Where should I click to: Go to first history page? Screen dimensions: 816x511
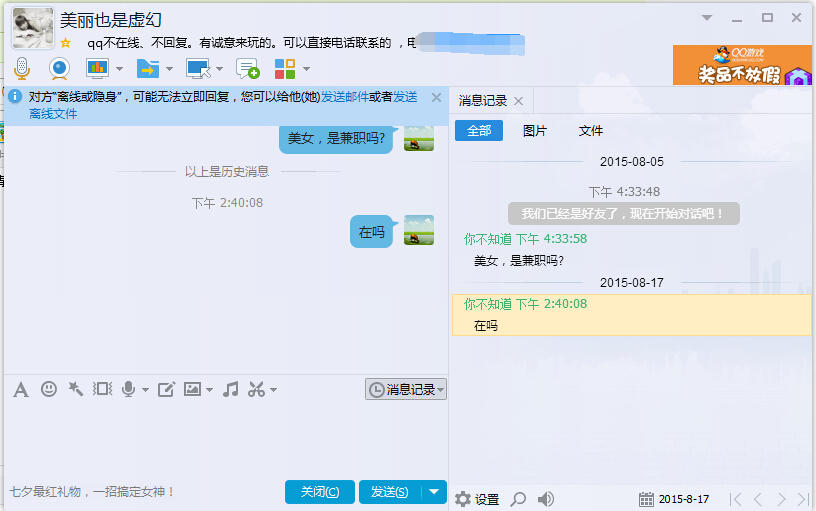pos(735,499)
